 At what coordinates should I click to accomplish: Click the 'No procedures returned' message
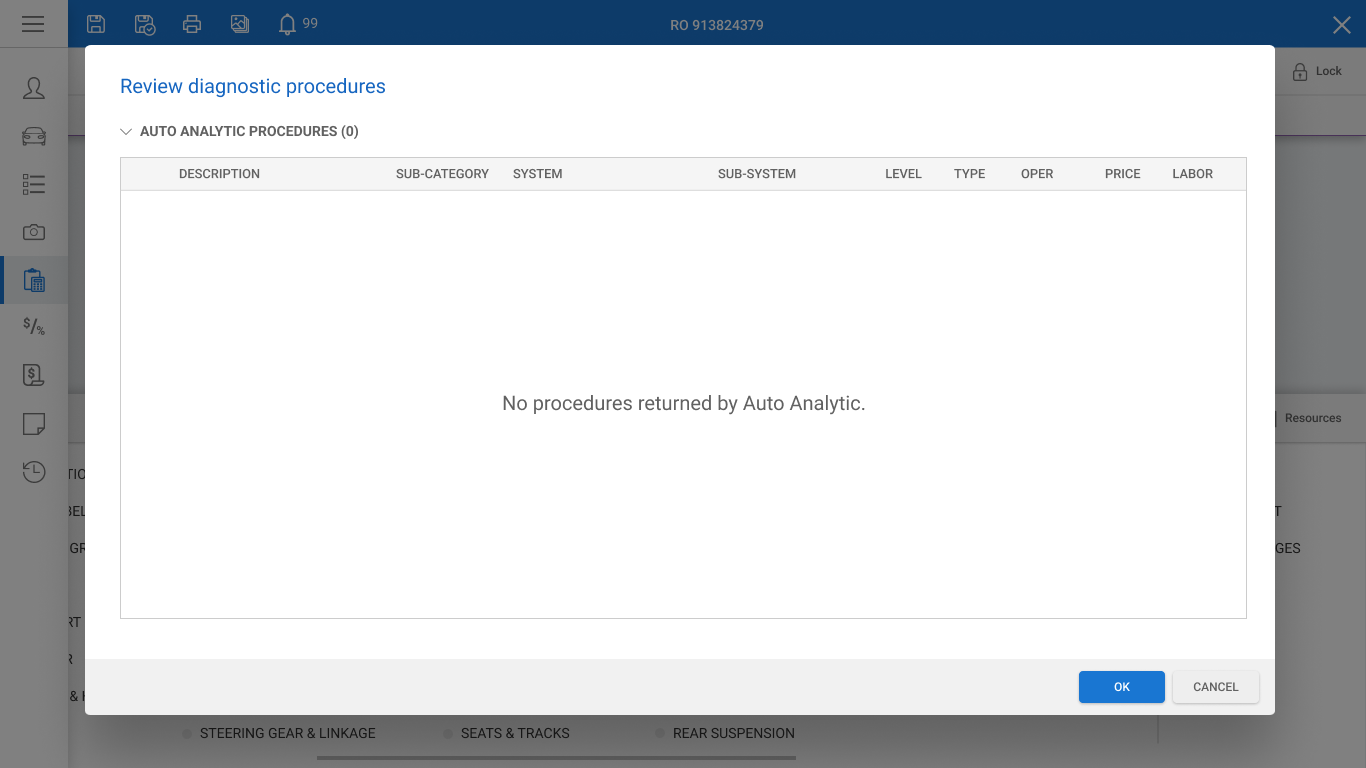click(x=684, y=404)
